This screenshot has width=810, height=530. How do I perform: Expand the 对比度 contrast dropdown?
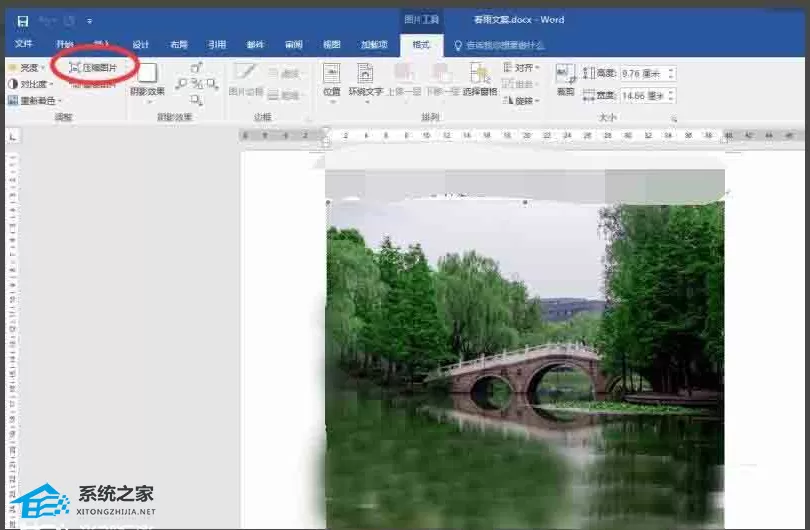point(31,84)
